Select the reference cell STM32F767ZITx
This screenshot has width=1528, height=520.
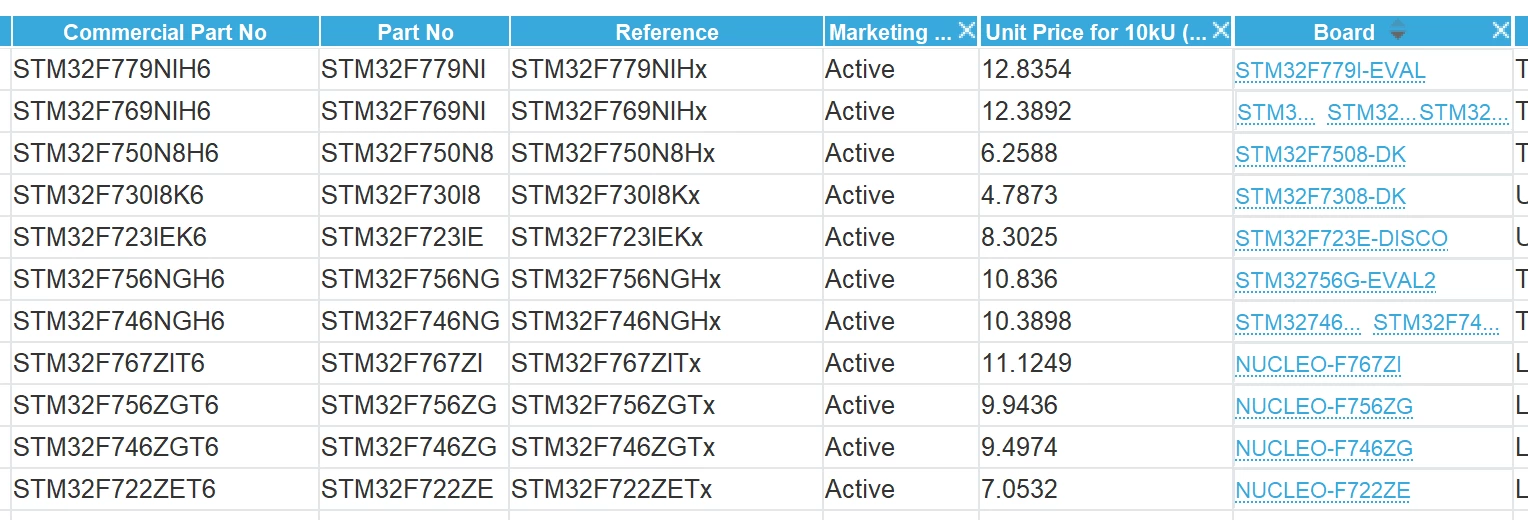tap(606, 364)
